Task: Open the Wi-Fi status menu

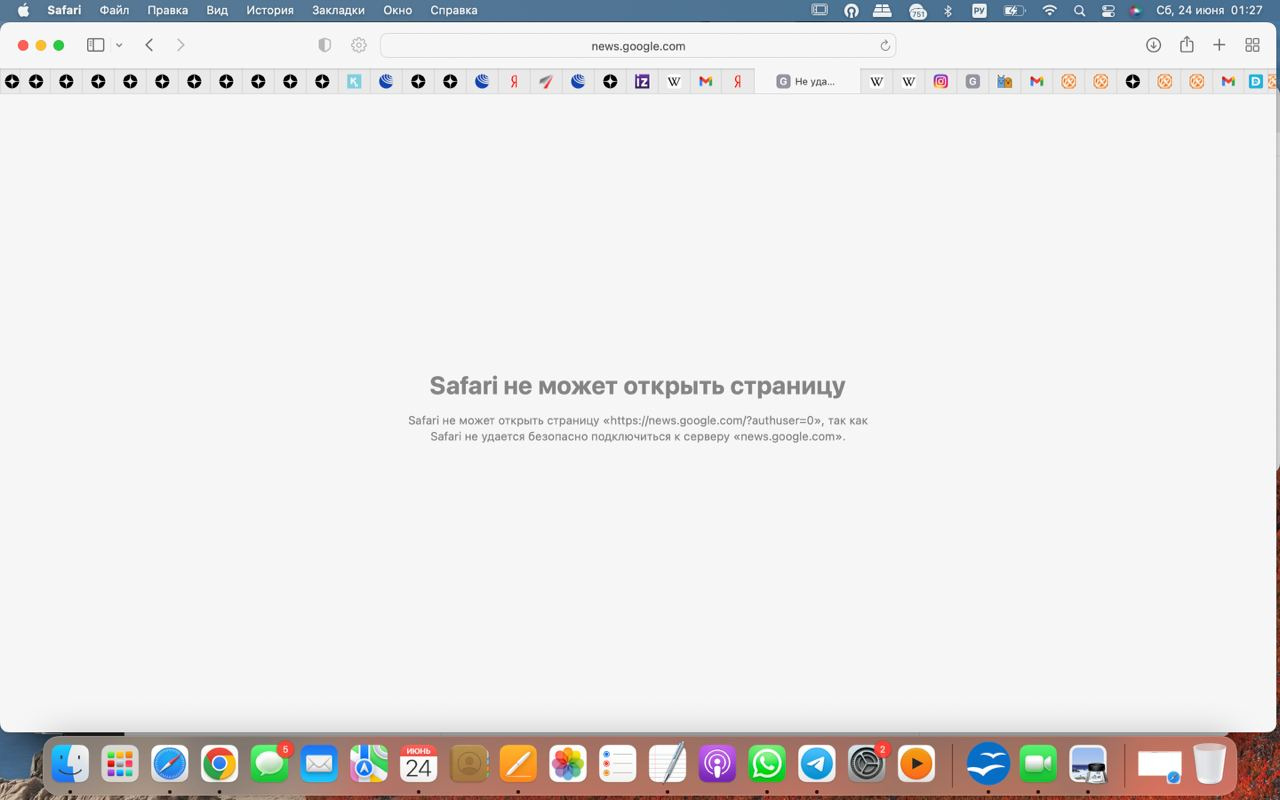Action: (x=1049, y=10)
